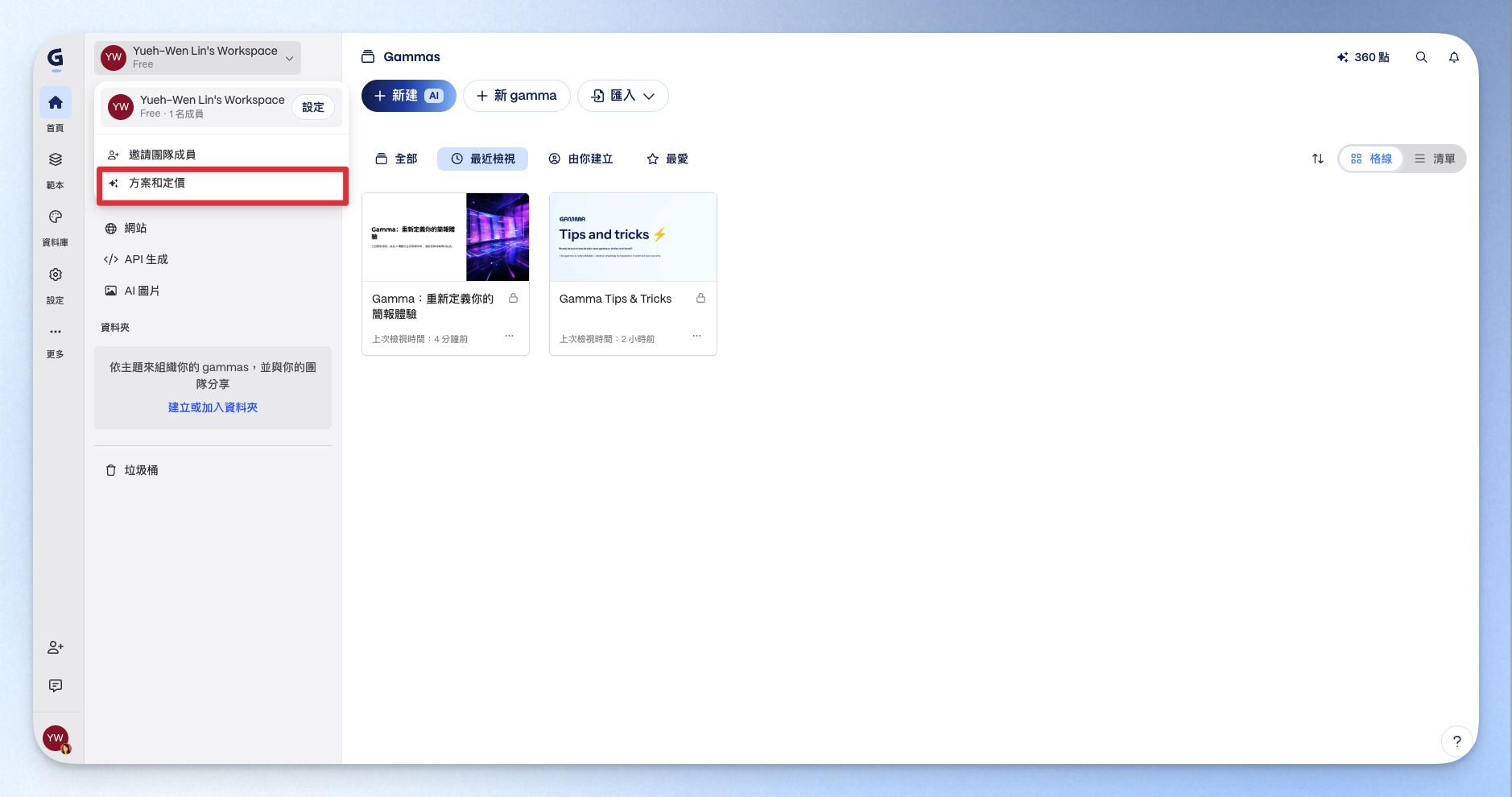The width and height of the screenshot is (1512, 797).
Task: Open the palette library icon
Action: [55, 217]
